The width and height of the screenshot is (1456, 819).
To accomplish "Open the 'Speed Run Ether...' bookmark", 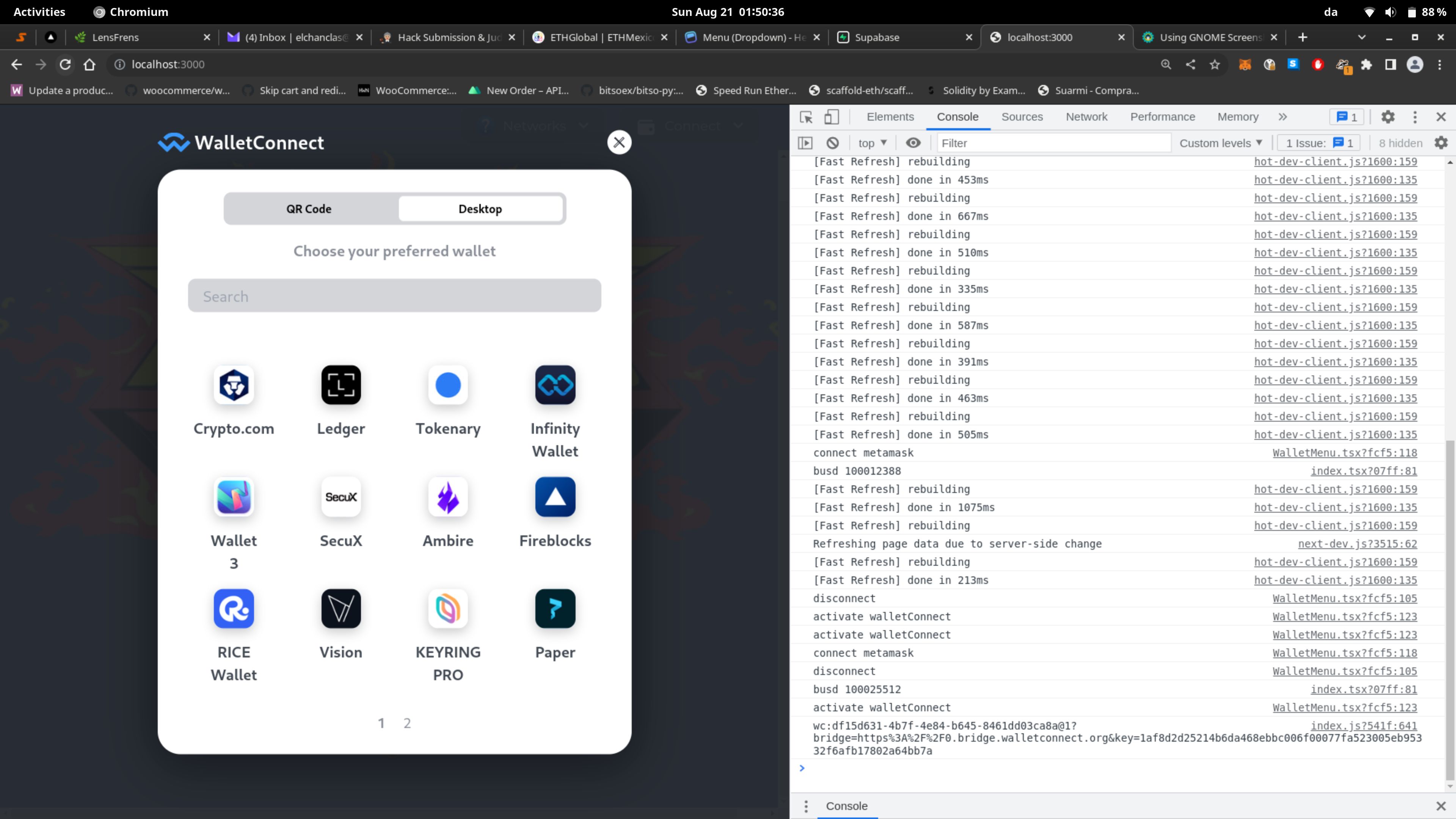I will (x=746, y=91).
